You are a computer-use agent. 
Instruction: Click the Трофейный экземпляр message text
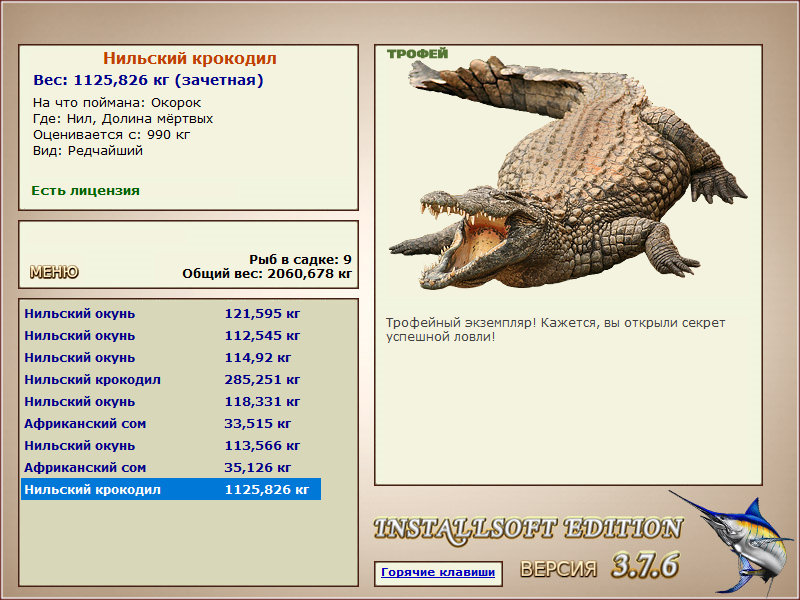coord(555,330)
